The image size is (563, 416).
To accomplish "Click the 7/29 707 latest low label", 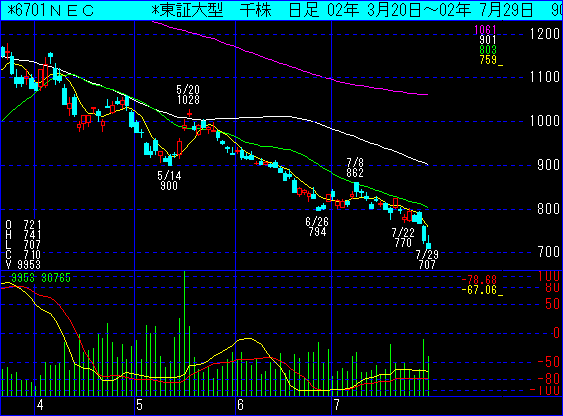I will point(427,260).
